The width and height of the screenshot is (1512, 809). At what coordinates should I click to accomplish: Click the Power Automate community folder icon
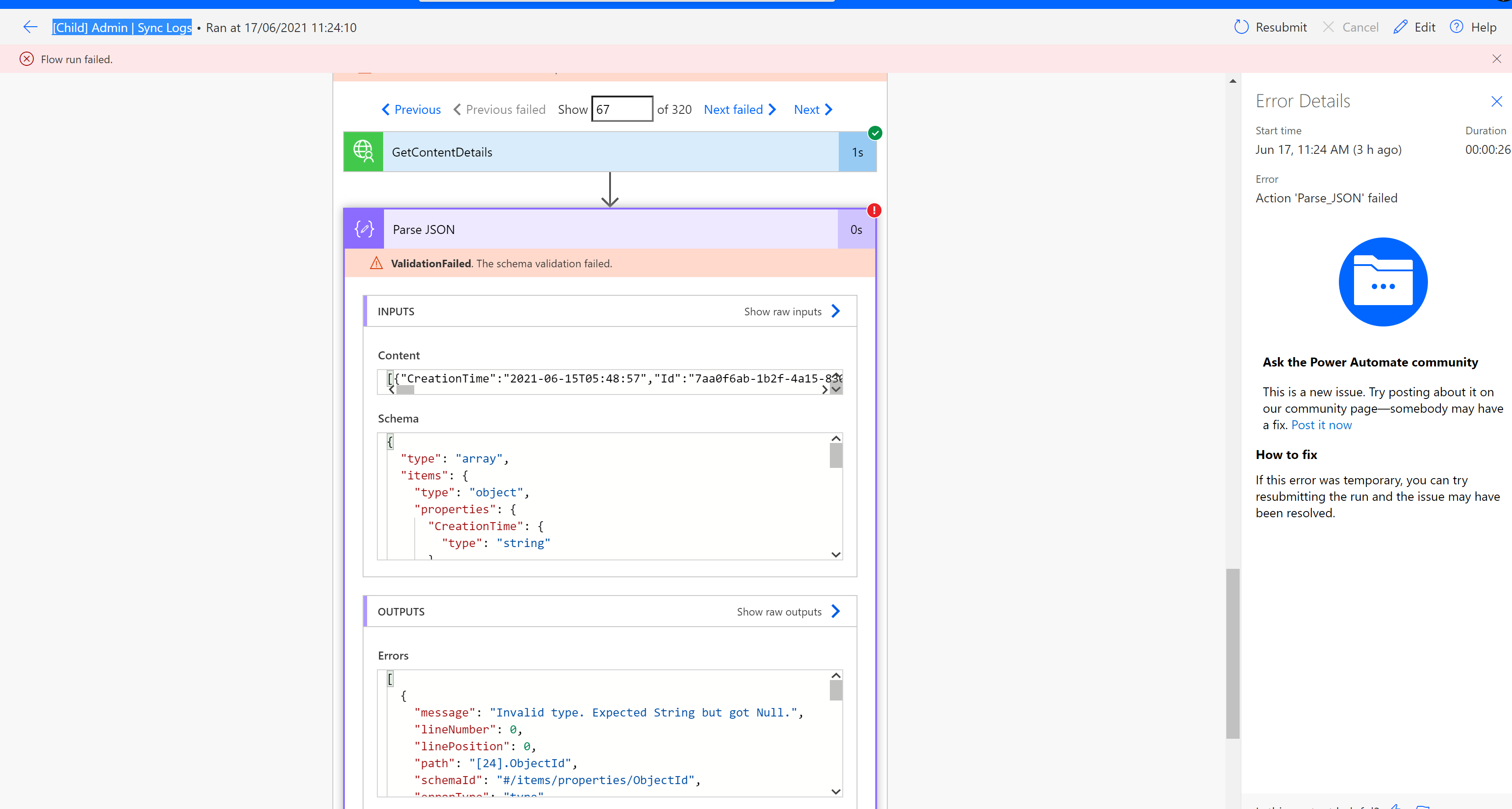tap(1382, 282)
